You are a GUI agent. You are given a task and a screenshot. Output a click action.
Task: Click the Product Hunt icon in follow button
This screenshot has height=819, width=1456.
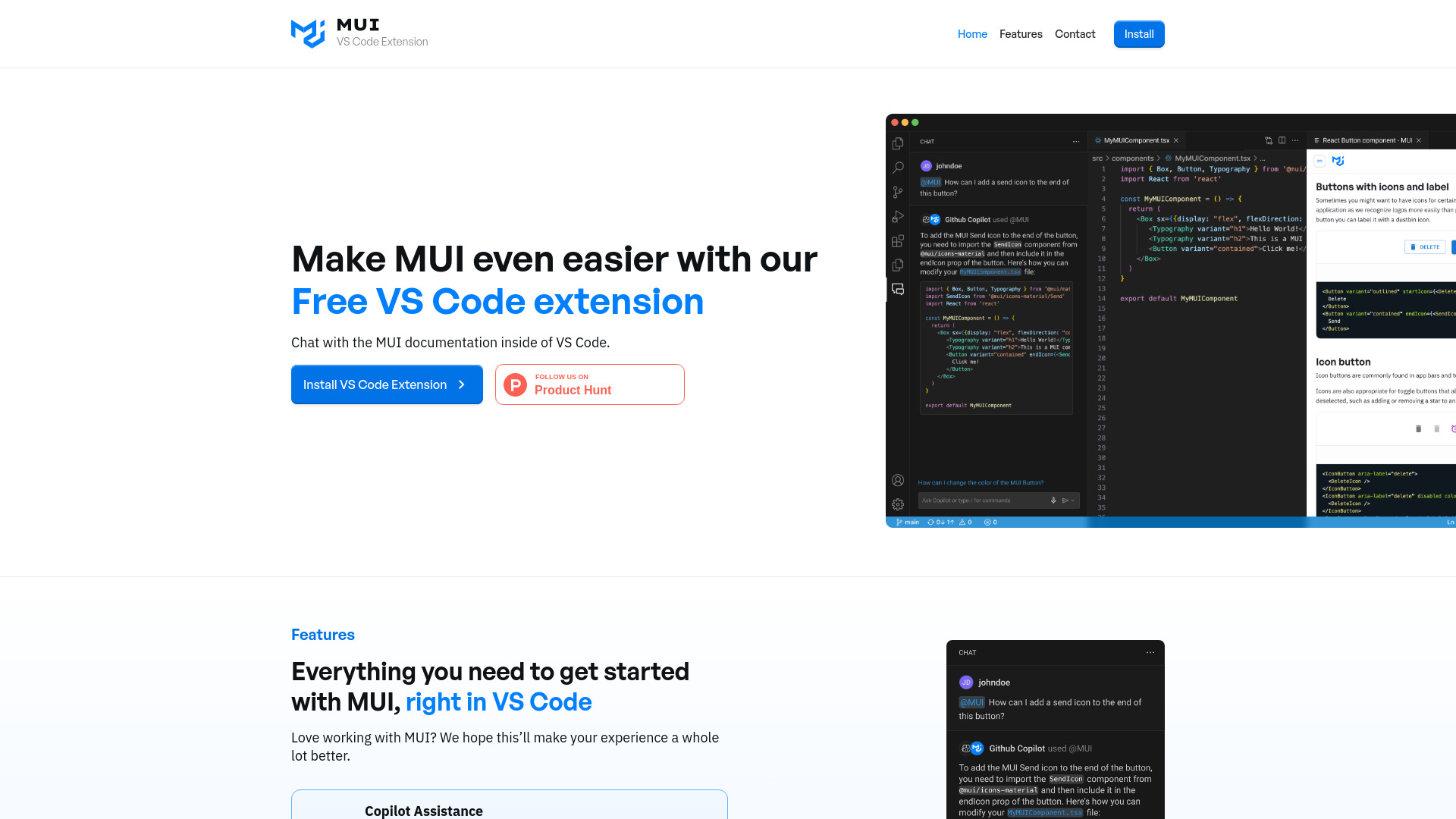[516, 384]
